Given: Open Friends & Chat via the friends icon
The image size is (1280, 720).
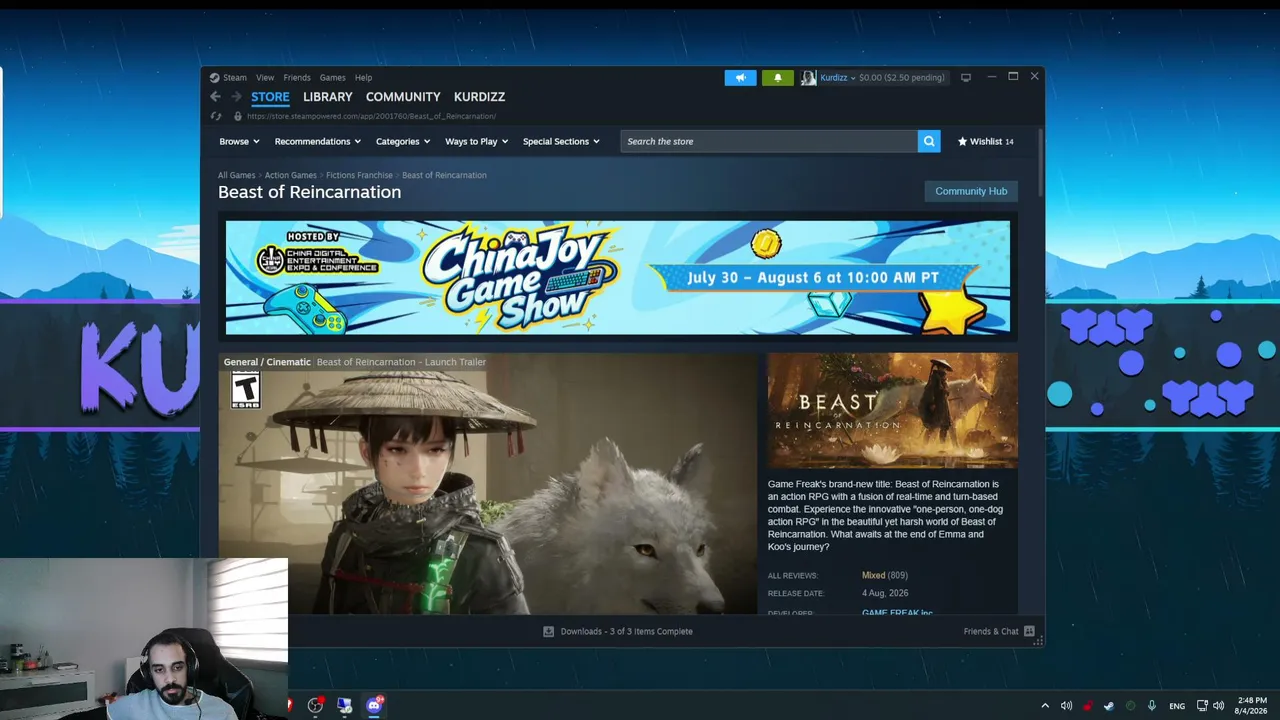Looking at the screenshot, I should pos(1029,631).
